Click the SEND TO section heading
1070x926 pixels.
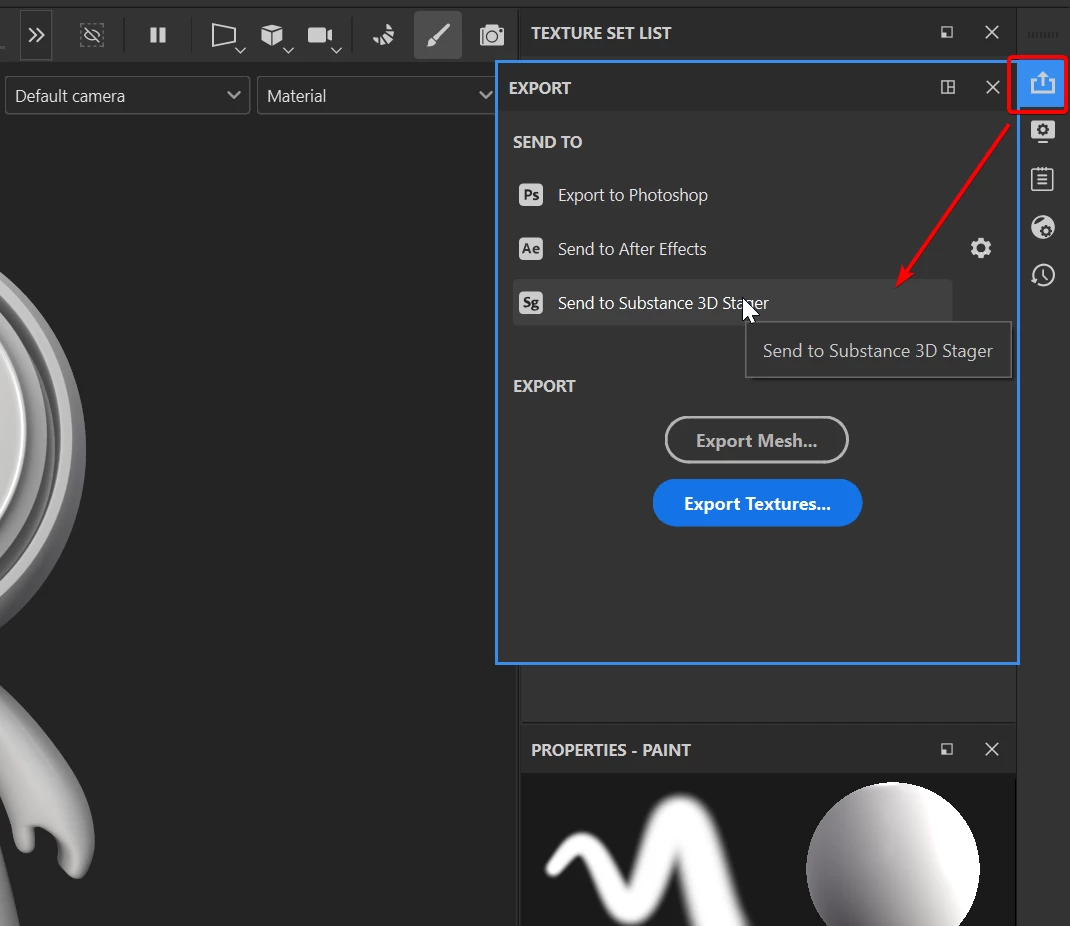pos(547,142)
